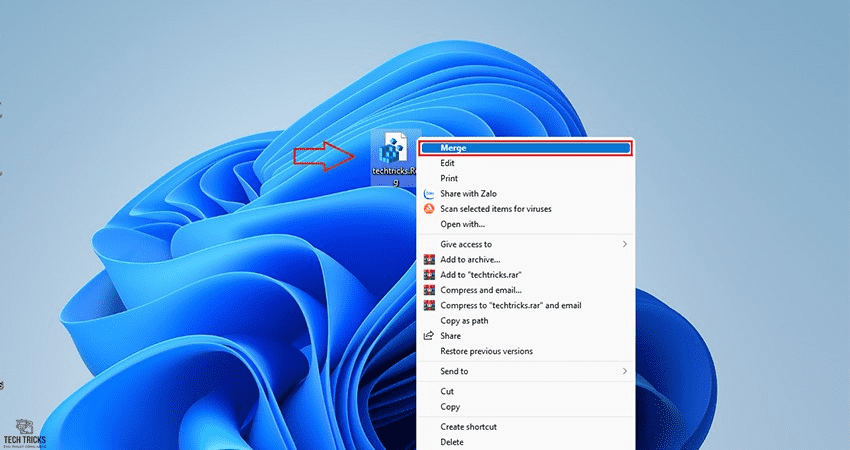Click WinRAR icon beside Compress to "techtricks.rar" and email
The height and width of the screenshot is (450, 850).
(x=429, y=305)
